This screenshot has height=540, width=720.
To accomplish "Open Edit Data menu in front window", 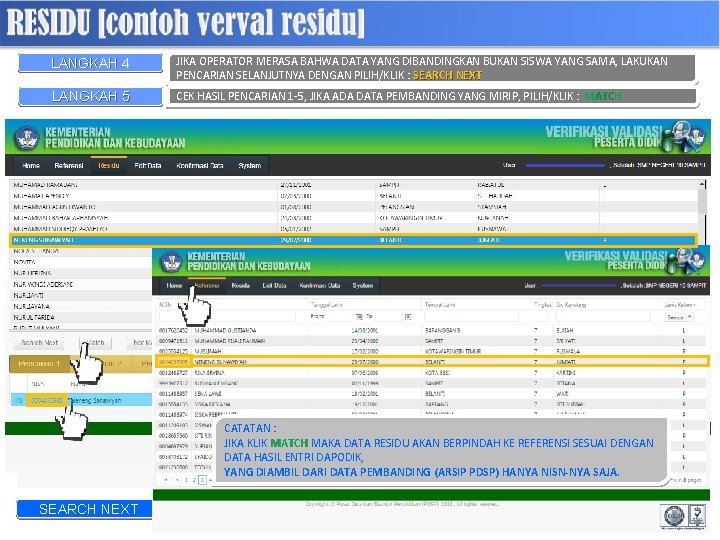I will [274, 286].
